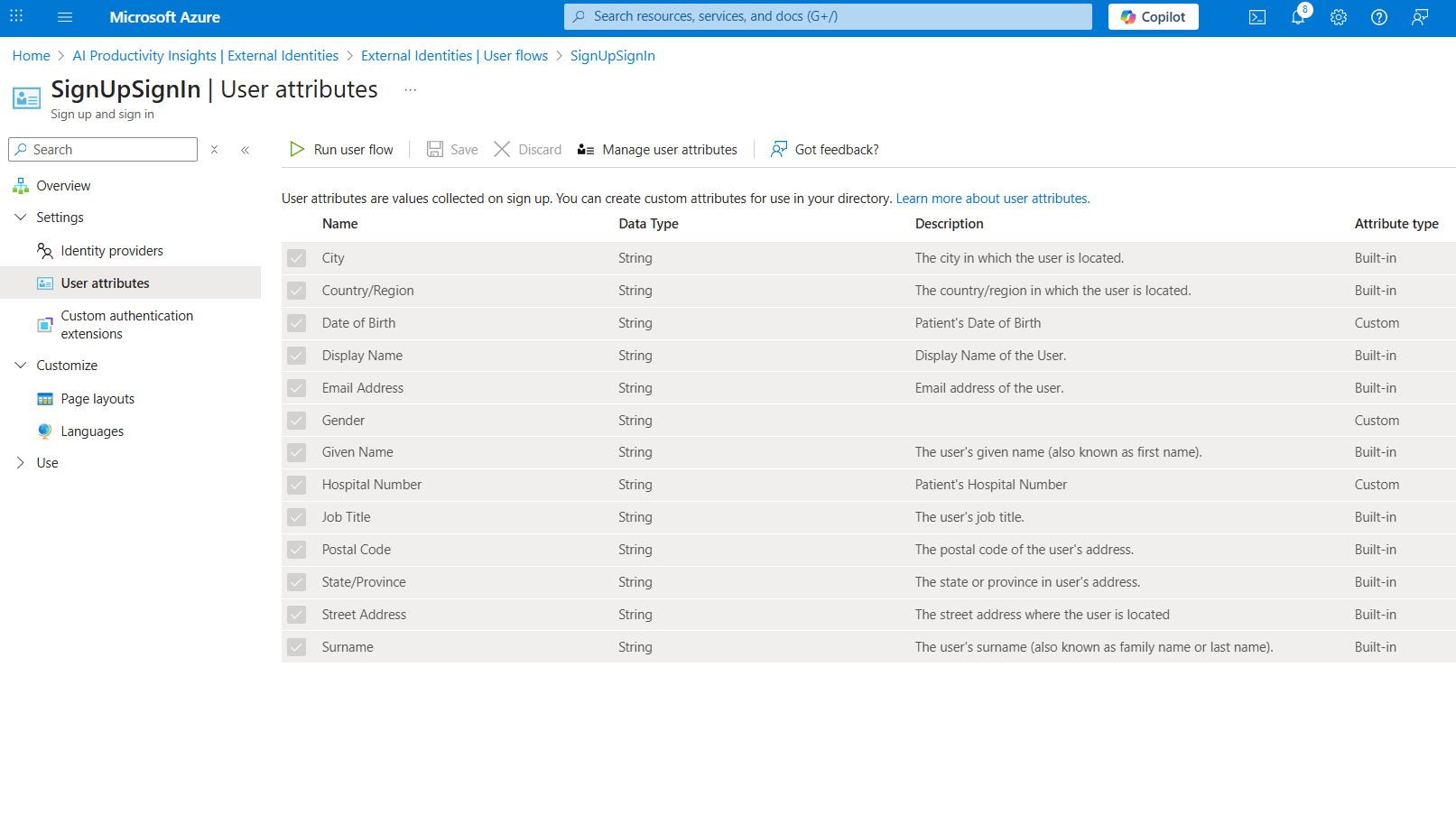Screen dimensions: 1456x825
Task: Toggle the Hospital Number checkbox
Action: 297,485
